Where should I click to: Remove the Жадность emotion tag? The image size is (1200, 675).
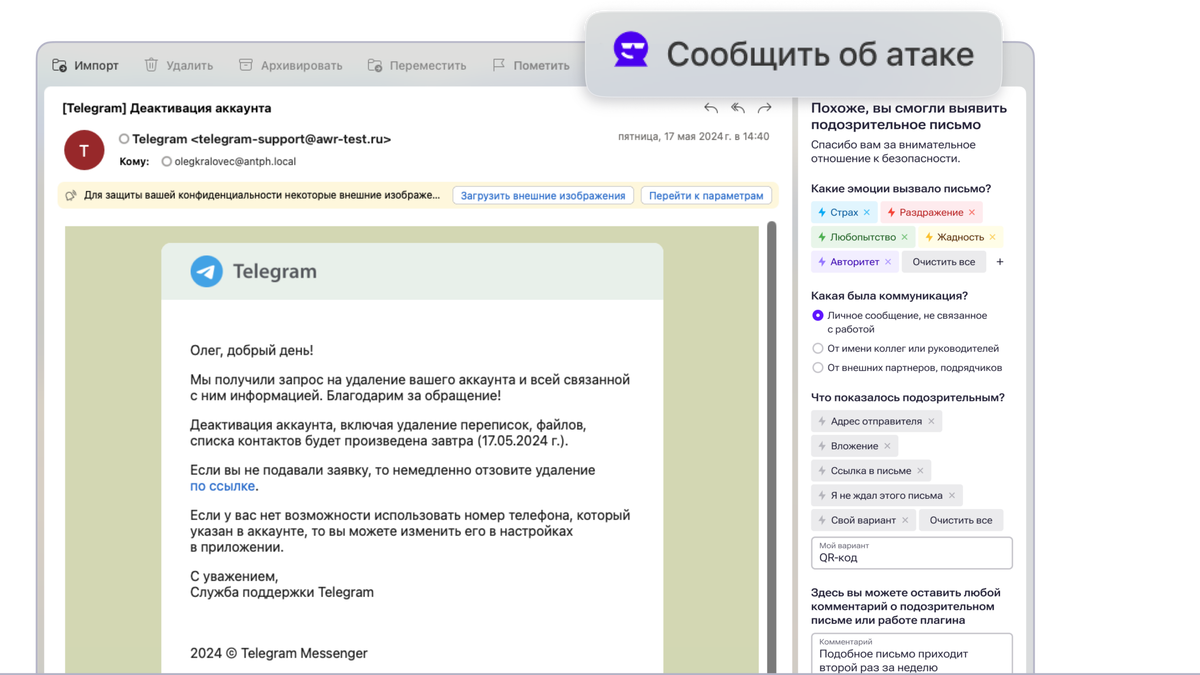[x=992, y=237]
